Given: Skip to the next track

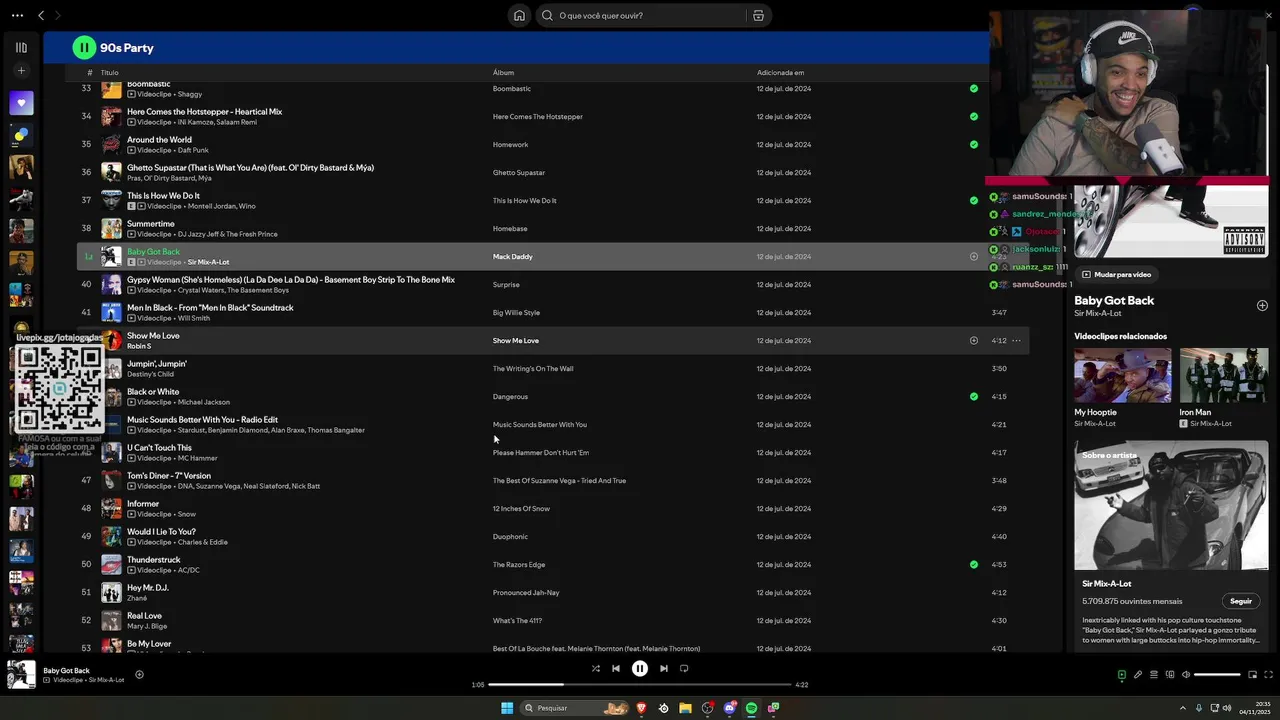Looking at the screenshot, I should 663,668.
